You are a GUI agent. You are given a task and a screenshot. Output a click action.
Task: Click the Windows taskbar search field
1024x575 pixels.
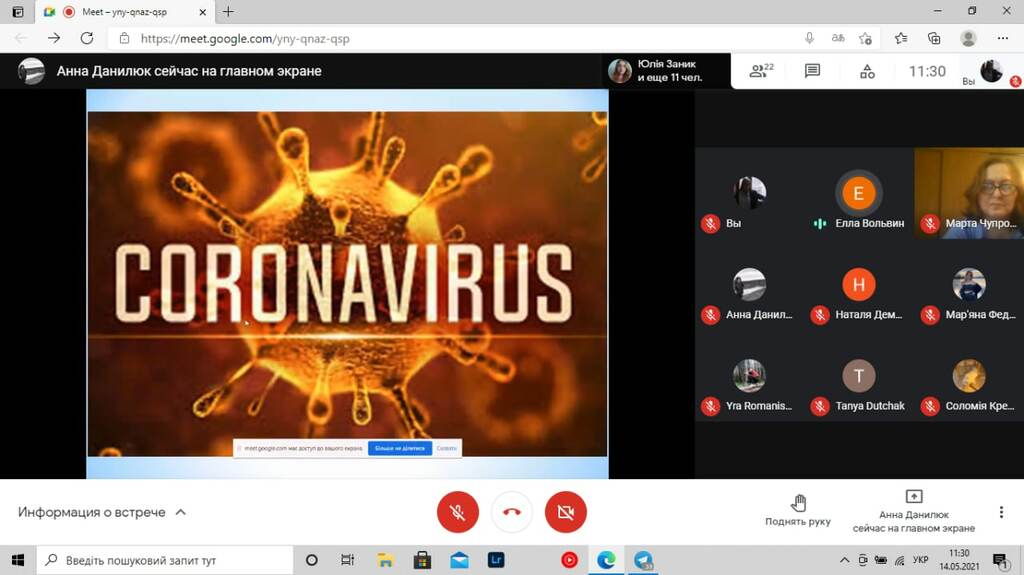pos(165,560)
